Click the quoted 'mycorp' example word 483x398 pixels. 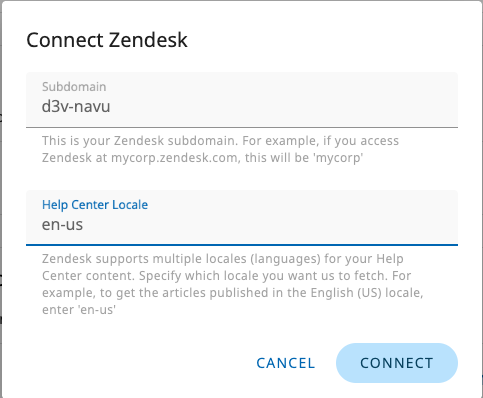[x=338, y=158]
